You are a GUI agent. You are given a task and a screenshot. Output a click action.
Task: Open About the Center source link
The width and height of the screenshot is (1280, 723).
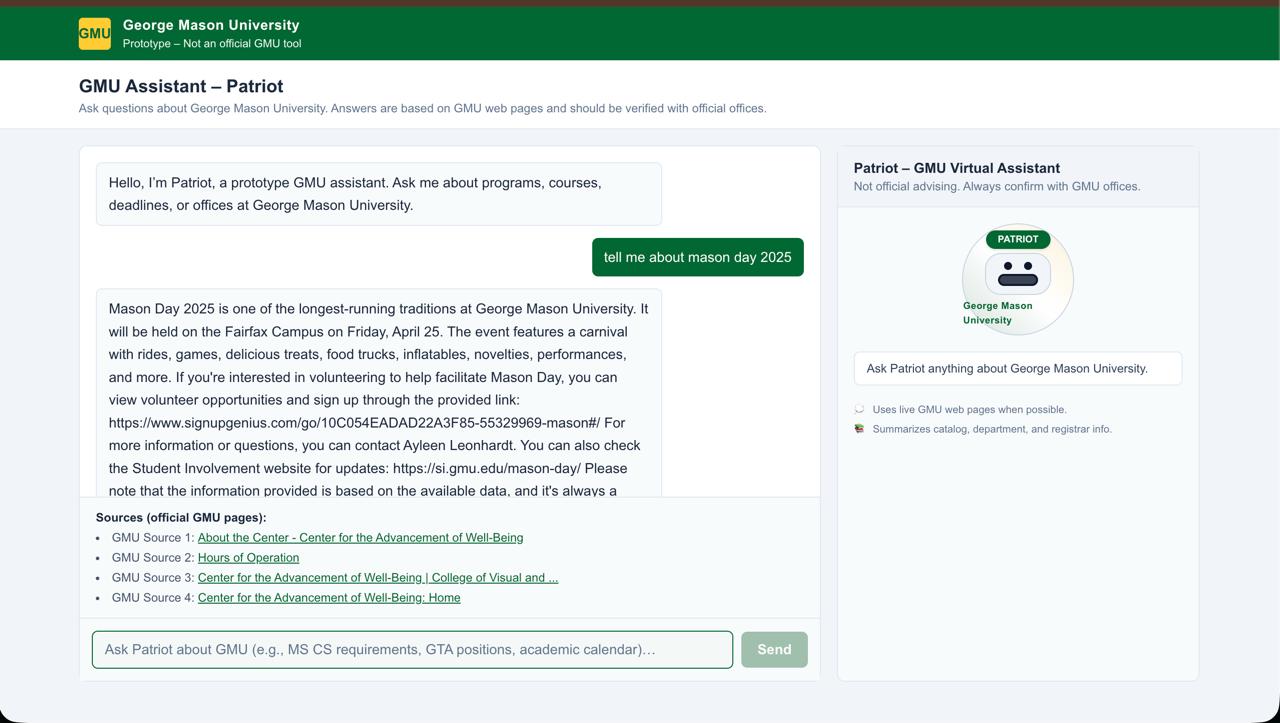point(360,538)
